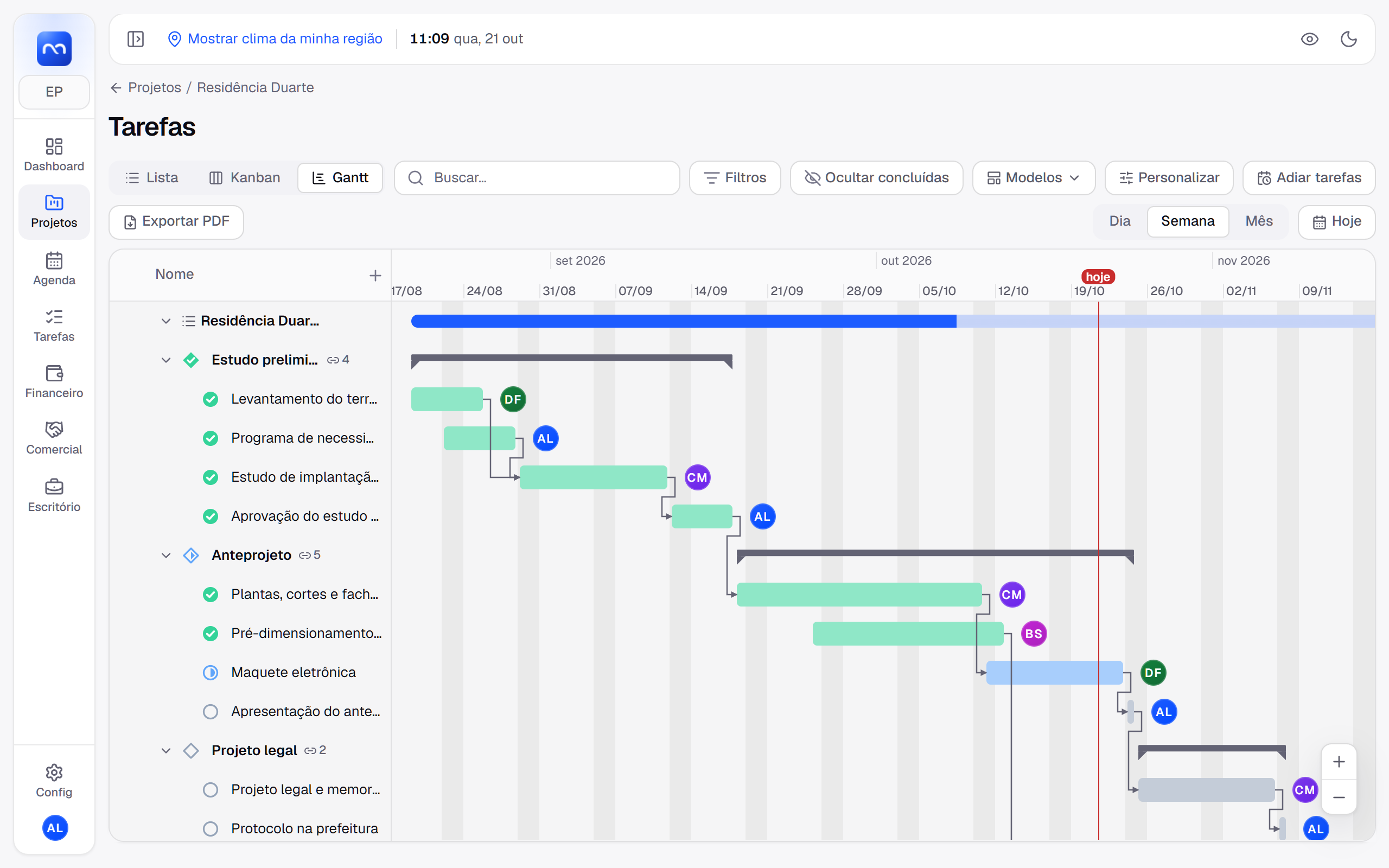Click BS avatar on Pré-dimensionamento bar
This screenshot has height=868, width=1389.
coord(1034,634)
